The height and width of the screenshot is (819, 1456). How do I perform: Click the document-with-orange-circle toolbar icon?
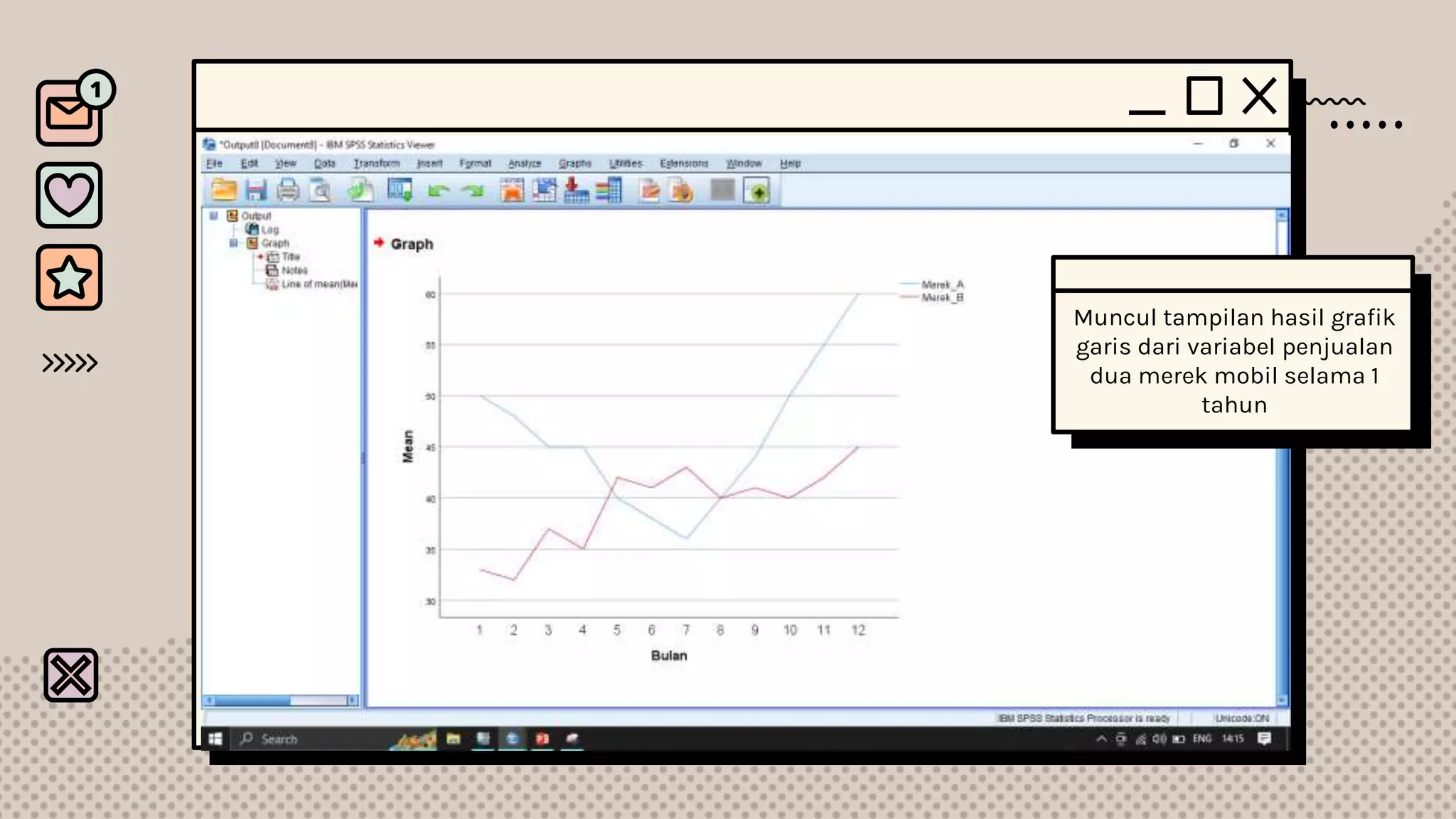pos(681,191)
